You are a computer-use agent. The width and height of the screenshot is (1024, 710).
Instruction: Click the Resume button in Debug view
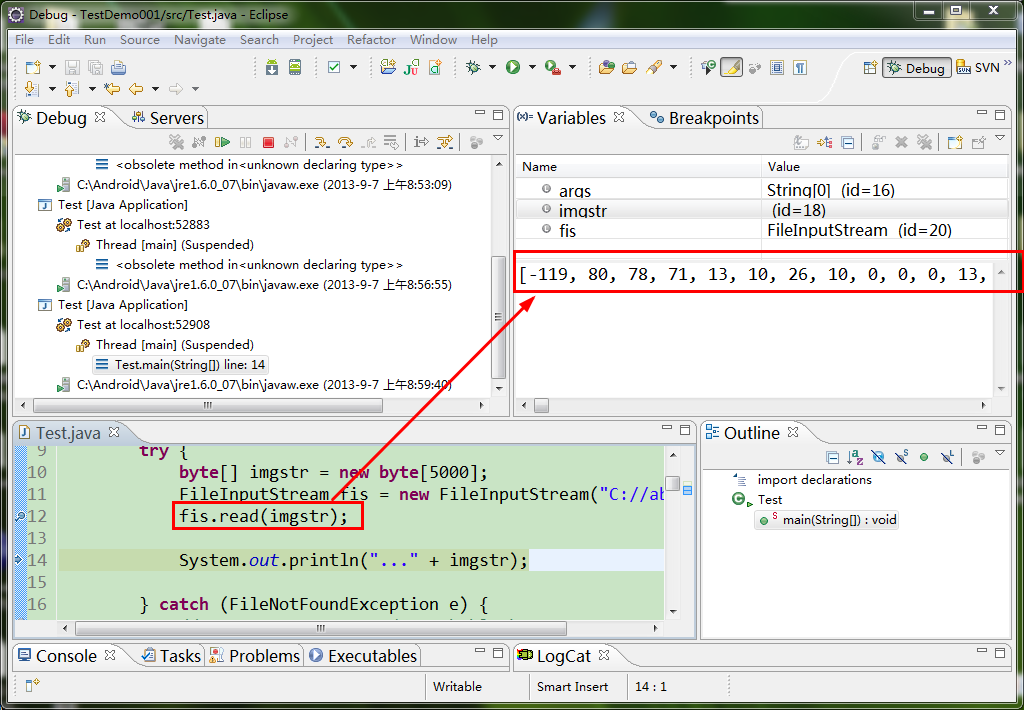click(x=223, y=142)
